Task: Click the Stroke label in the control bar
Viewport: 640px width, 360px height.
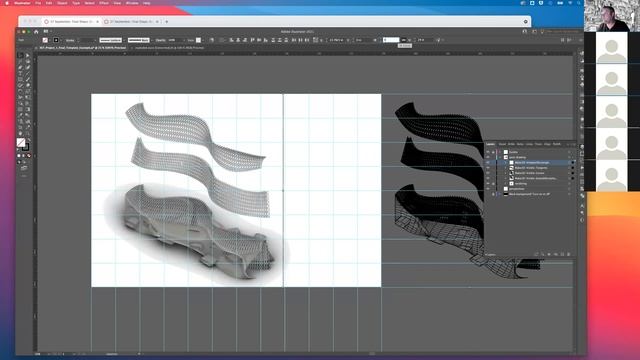Action: [x=70, y=40]
